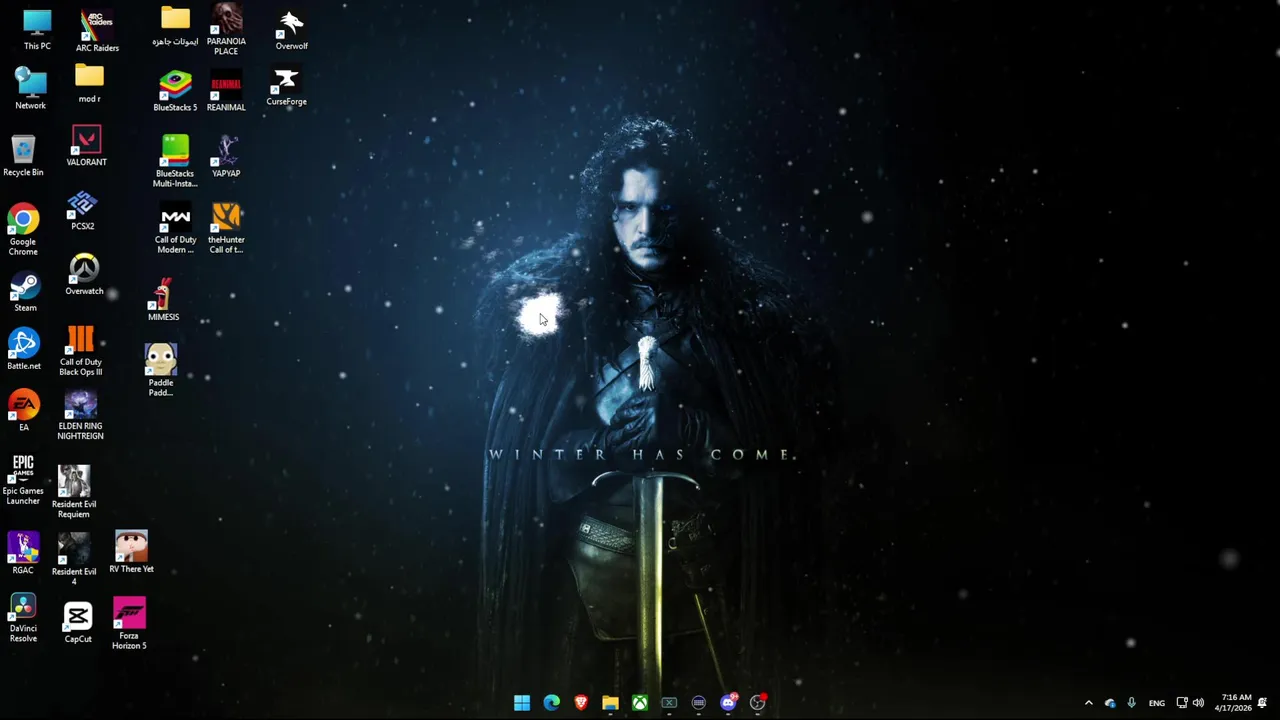The image size is (1280, 720).
Task: Select the mod r folder
Action: (x=89, y=84)
